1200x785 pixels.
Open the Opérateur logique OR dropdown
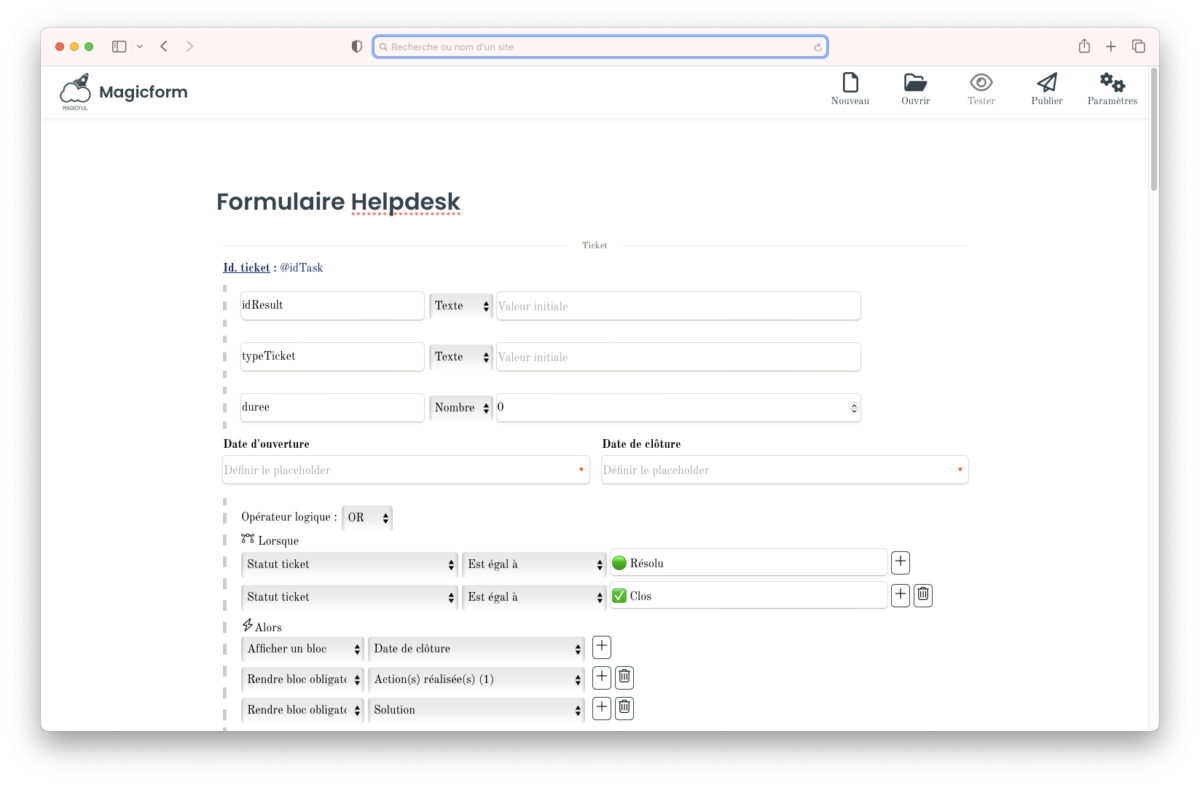click(367, 518)
